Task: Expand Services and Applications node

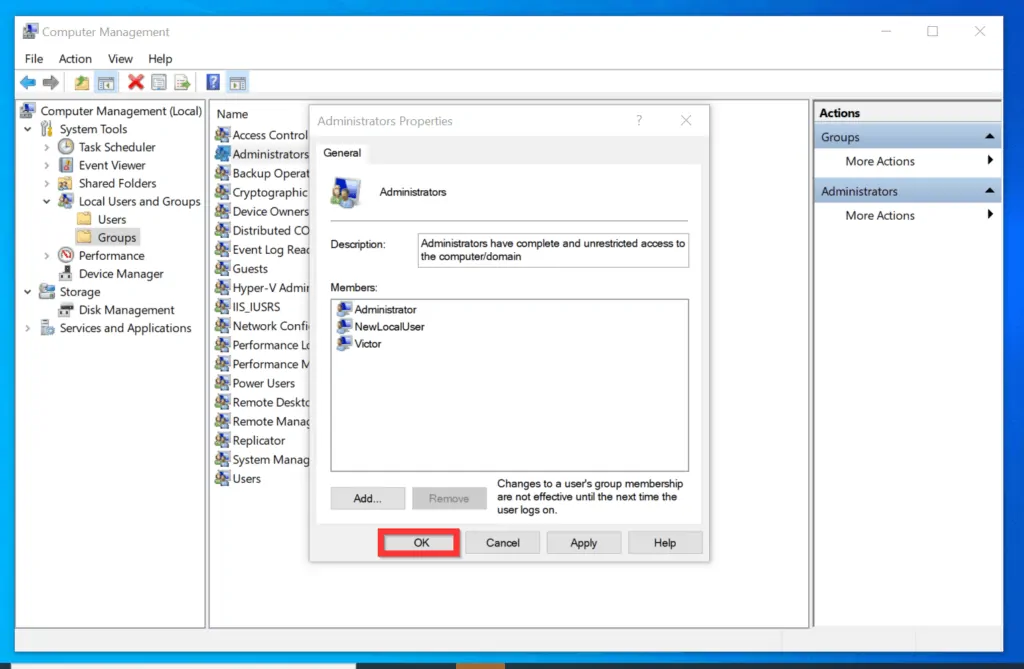Action: pyautogui.click(x=28, y=328)
